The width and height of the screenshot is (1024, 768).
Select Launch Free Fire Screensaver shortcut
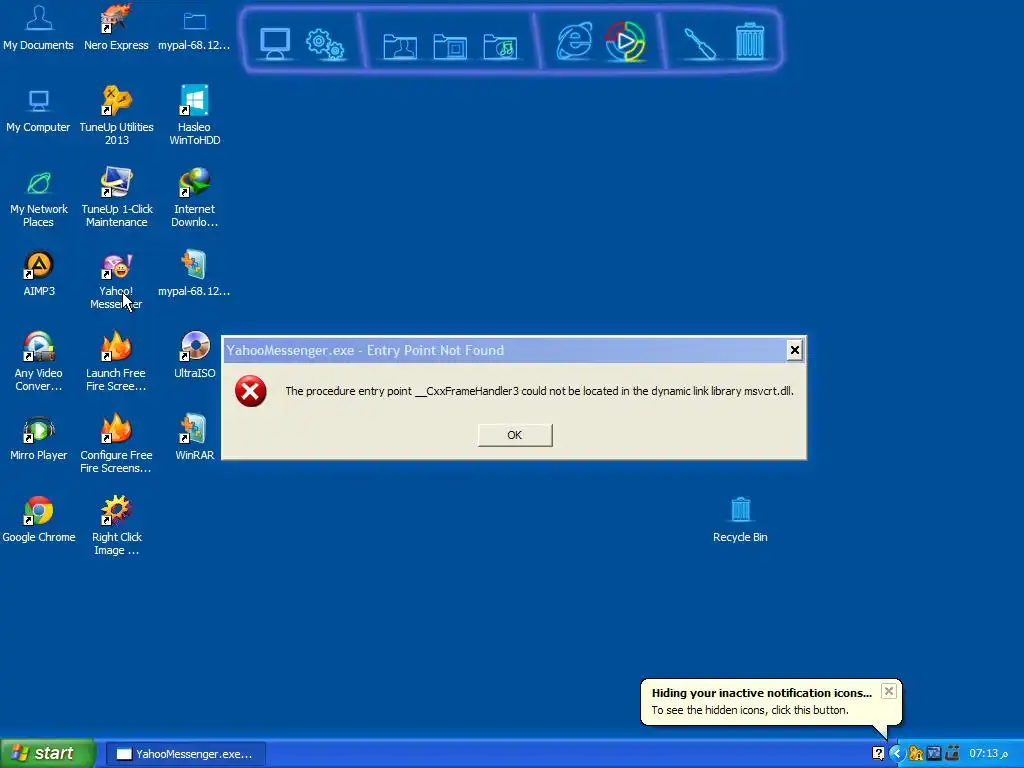pos(116,362)
